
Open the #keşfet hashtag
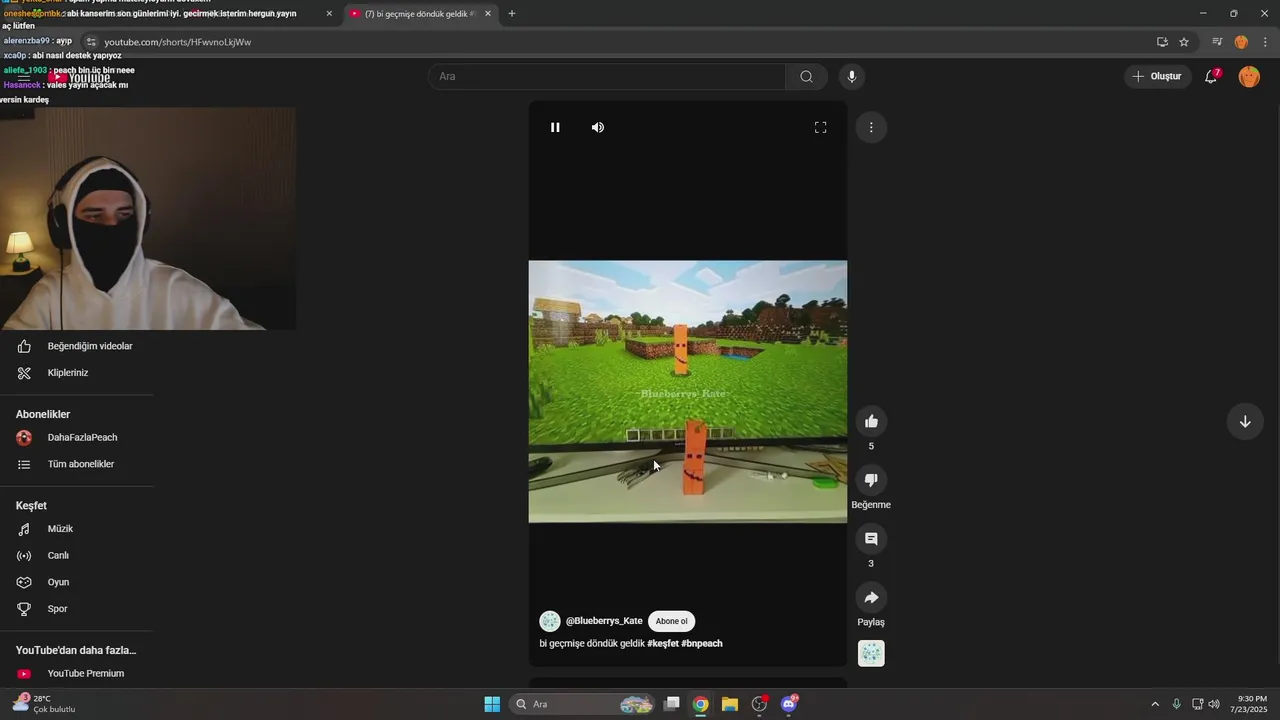pos(663,643)
